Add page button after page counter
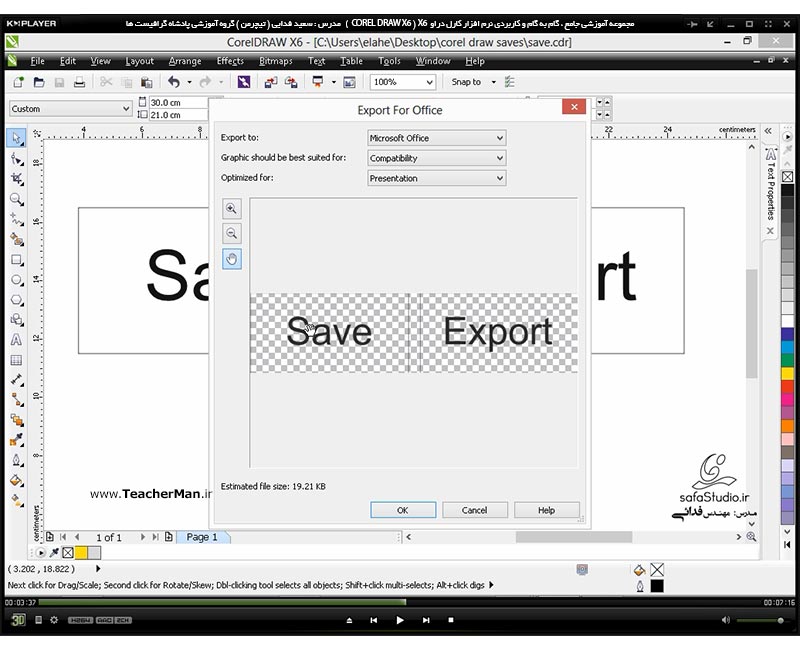Image resolution: width=800 pixels, height=650 pixels. [168, 537]
